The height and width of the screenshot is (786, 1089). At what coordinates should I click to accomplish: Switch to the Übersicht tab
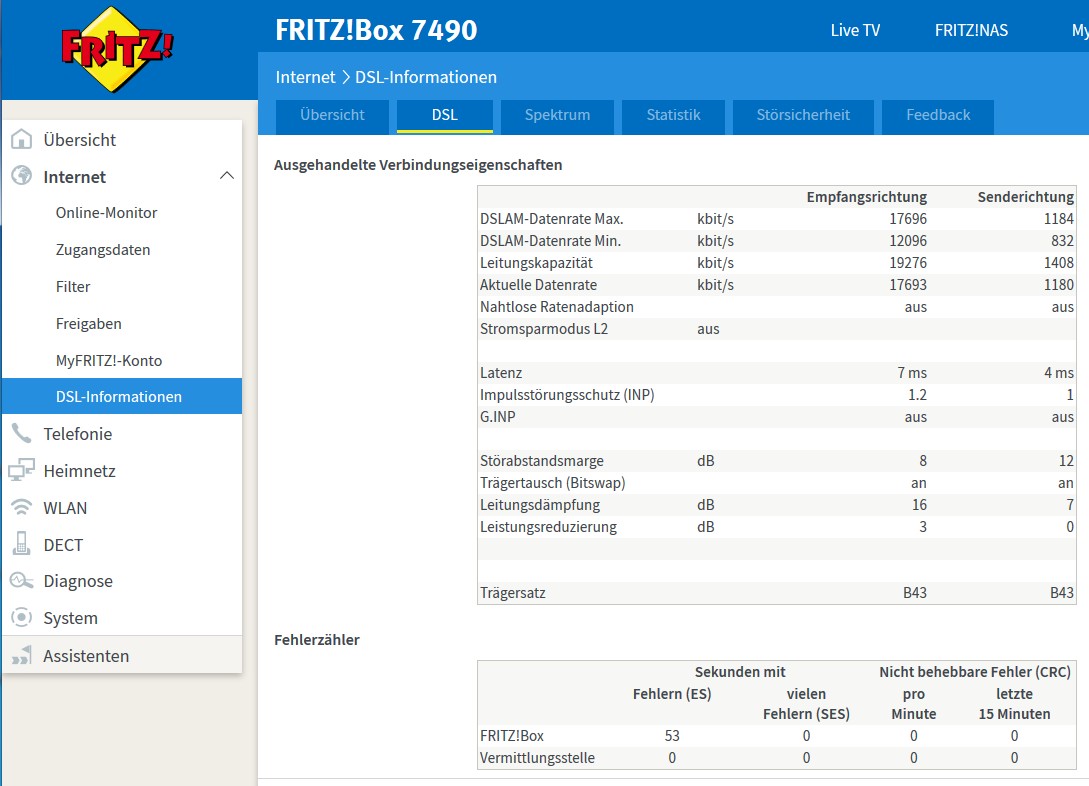332,115
